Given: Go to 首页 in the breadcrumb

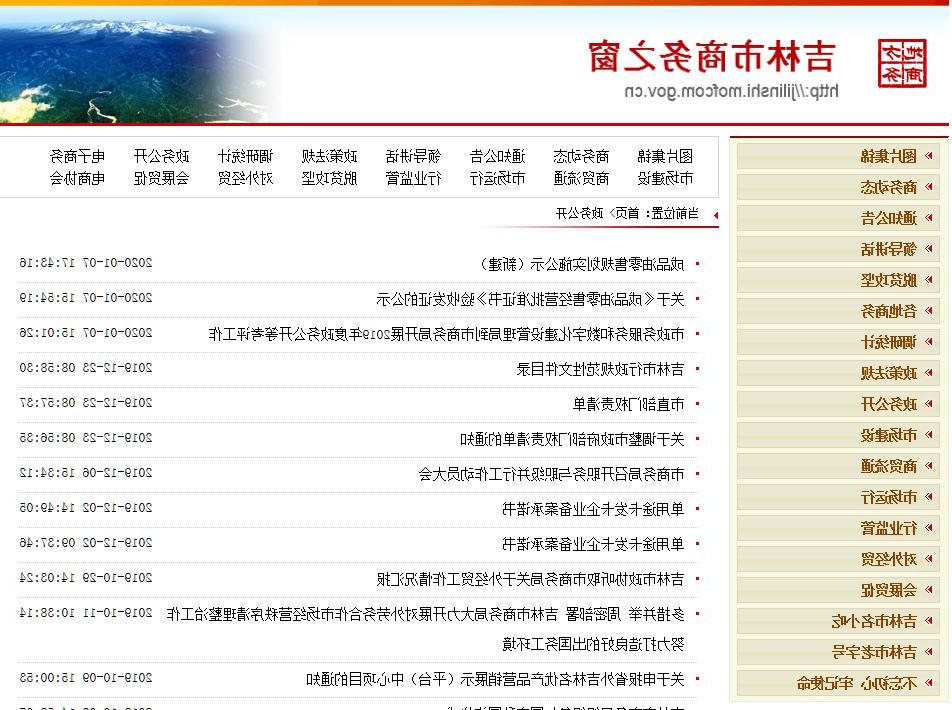Looking at the screenshot, I should coord(628,213).
